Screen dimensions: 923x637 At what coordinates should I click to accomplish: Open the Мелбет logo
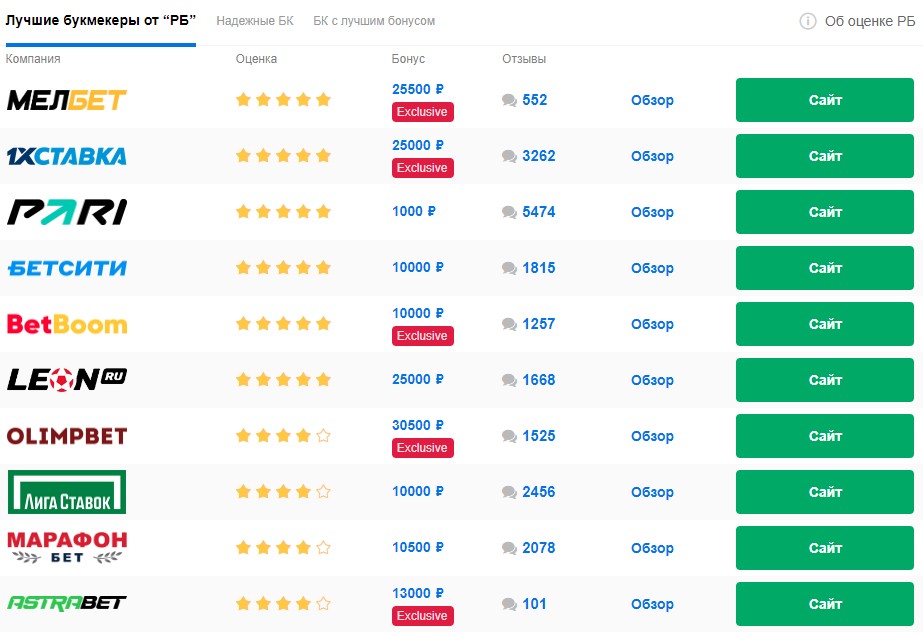coord(67,100)
